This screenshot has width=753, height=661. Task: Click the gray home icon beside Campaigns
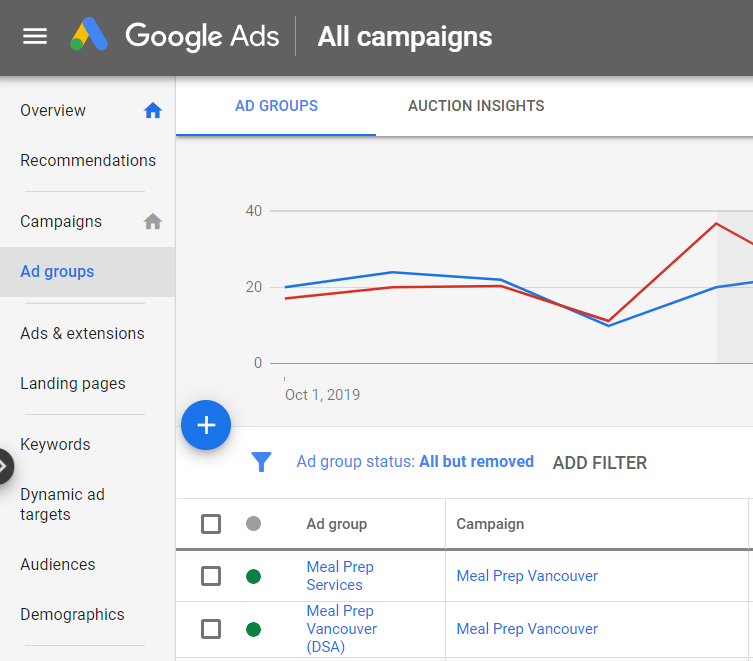153,222
